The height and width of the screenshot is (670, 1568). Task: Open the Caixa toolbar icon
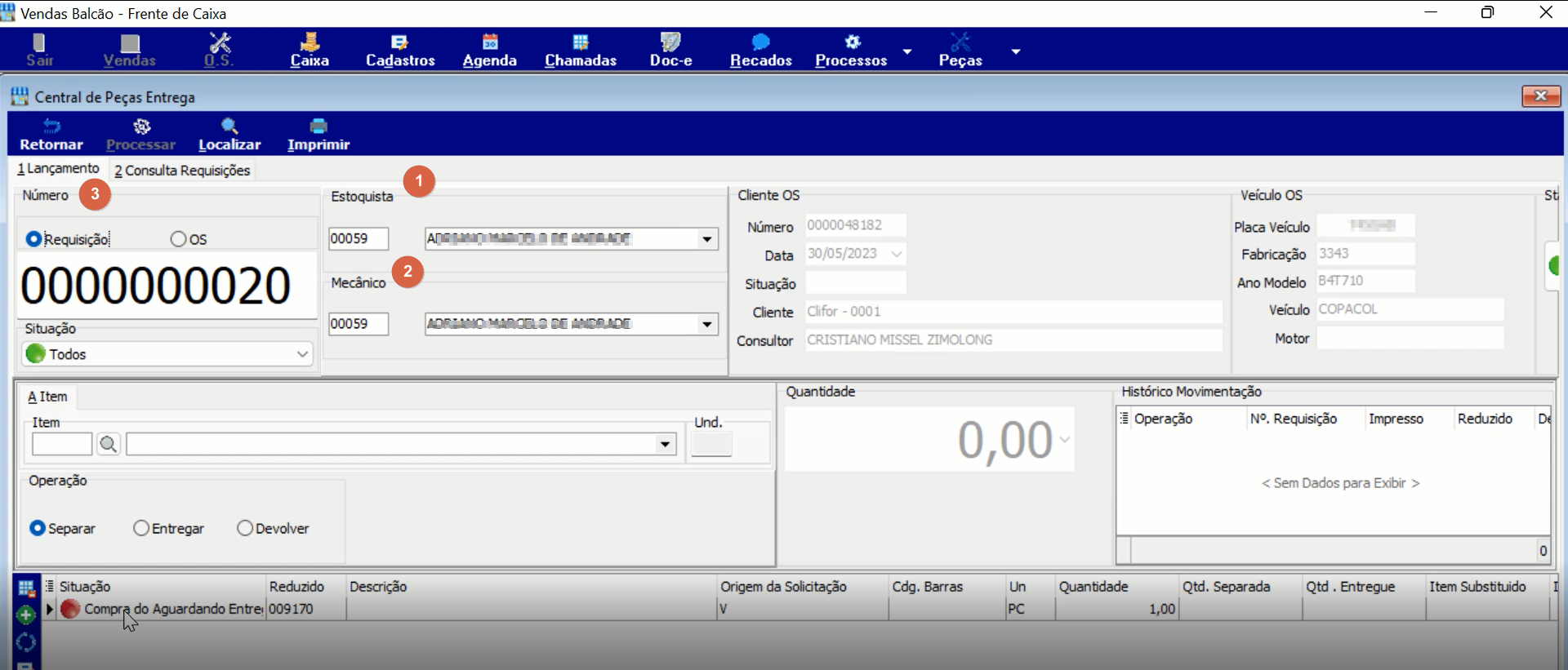[x=310, y=42]
